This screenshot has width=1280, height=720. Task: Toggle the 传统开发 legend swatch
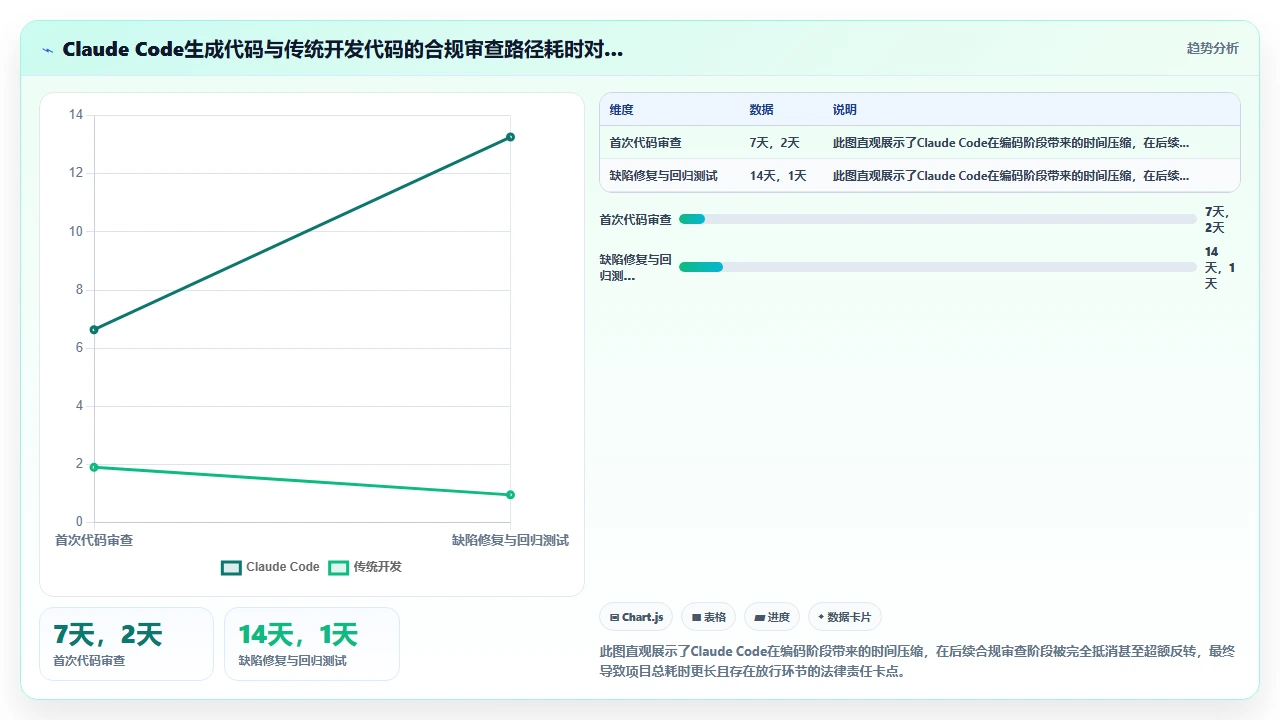338,567
